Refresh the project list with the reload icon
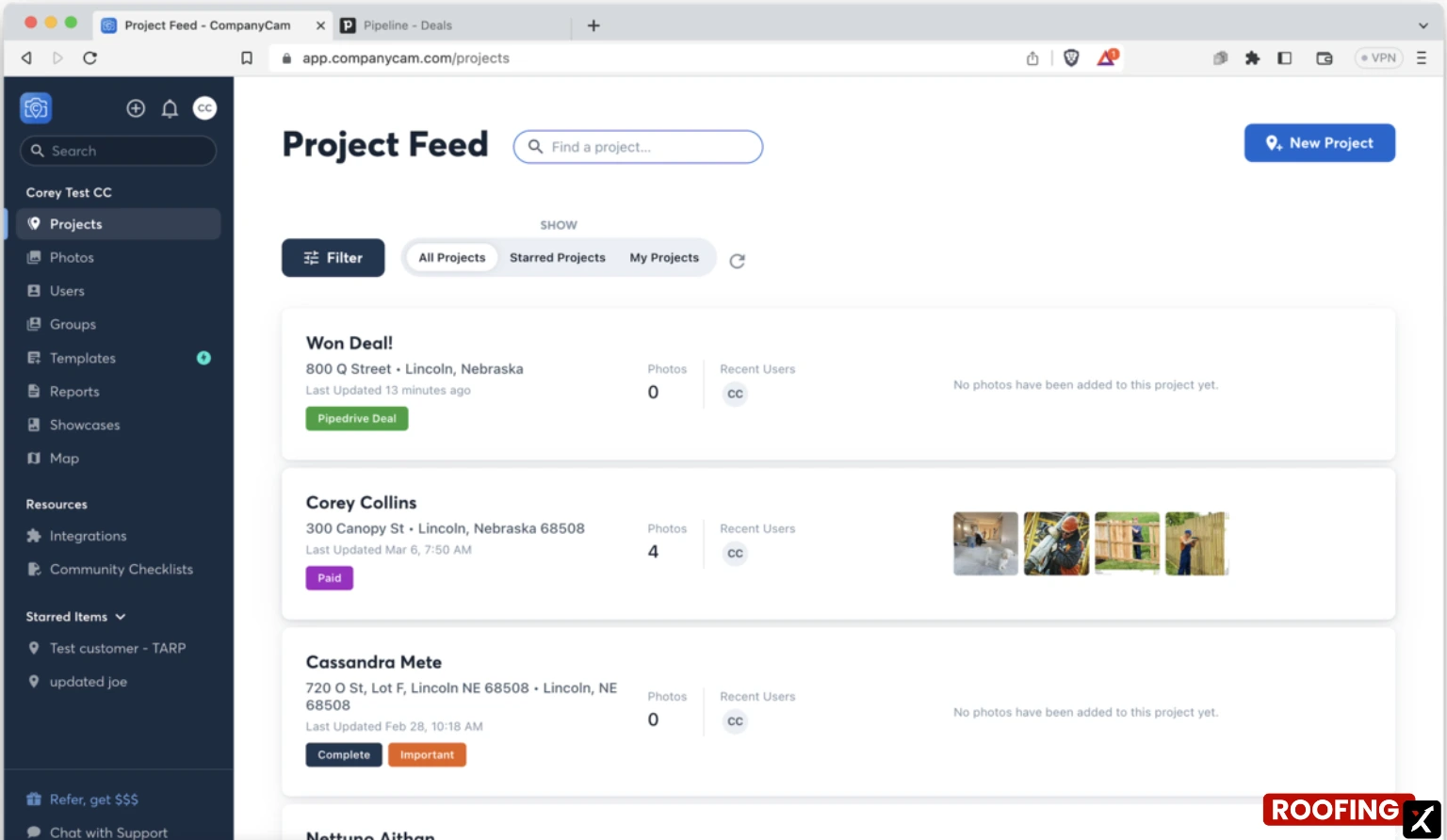 737,260
